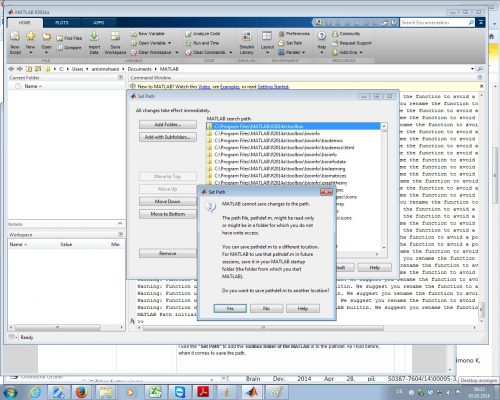Click the Video link in the banner

click(205, 87)
